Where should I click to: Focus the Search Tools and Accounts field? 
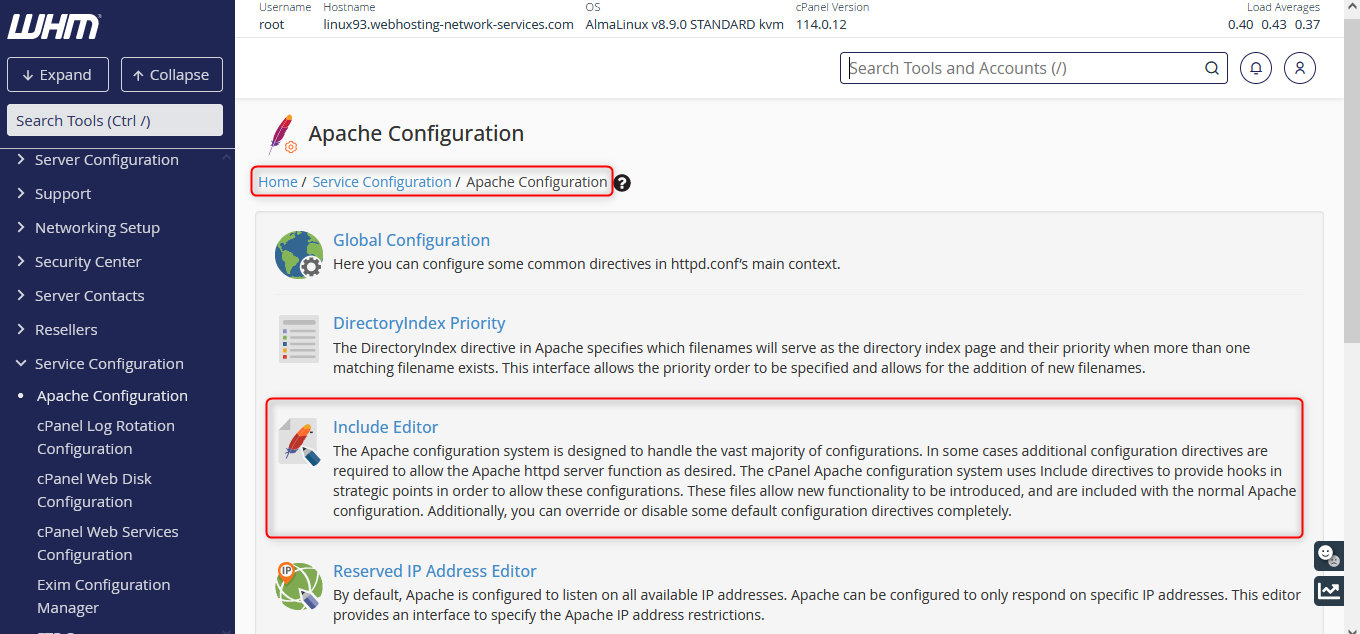tap(1020, 68)
